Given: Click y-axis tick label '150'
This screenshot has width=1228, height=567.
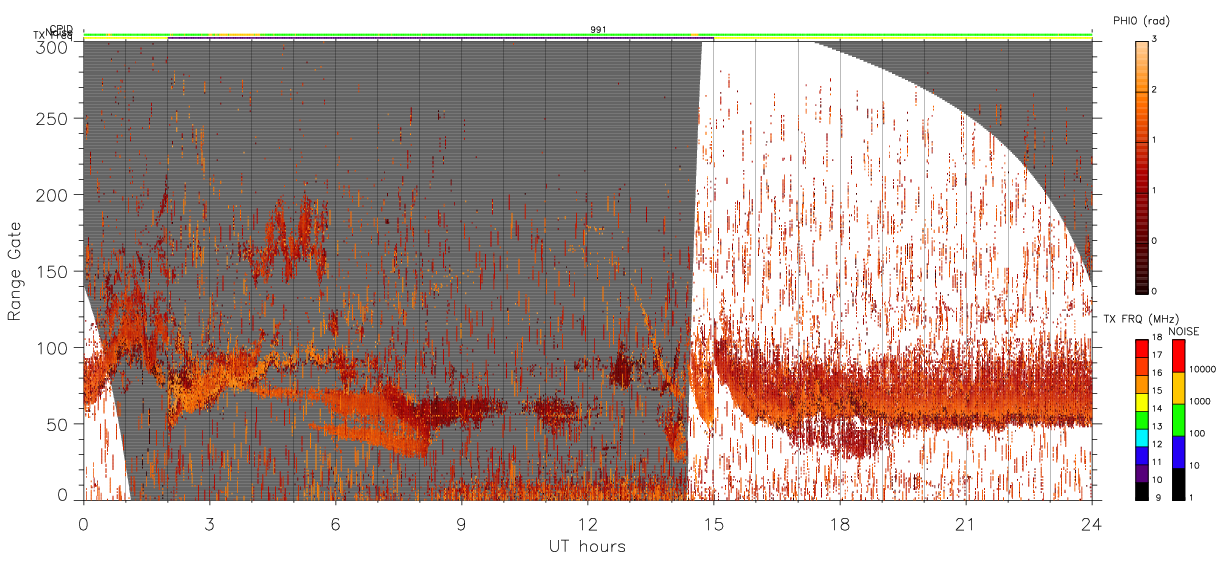Looking at the screenshot, I should coord(52,271).
